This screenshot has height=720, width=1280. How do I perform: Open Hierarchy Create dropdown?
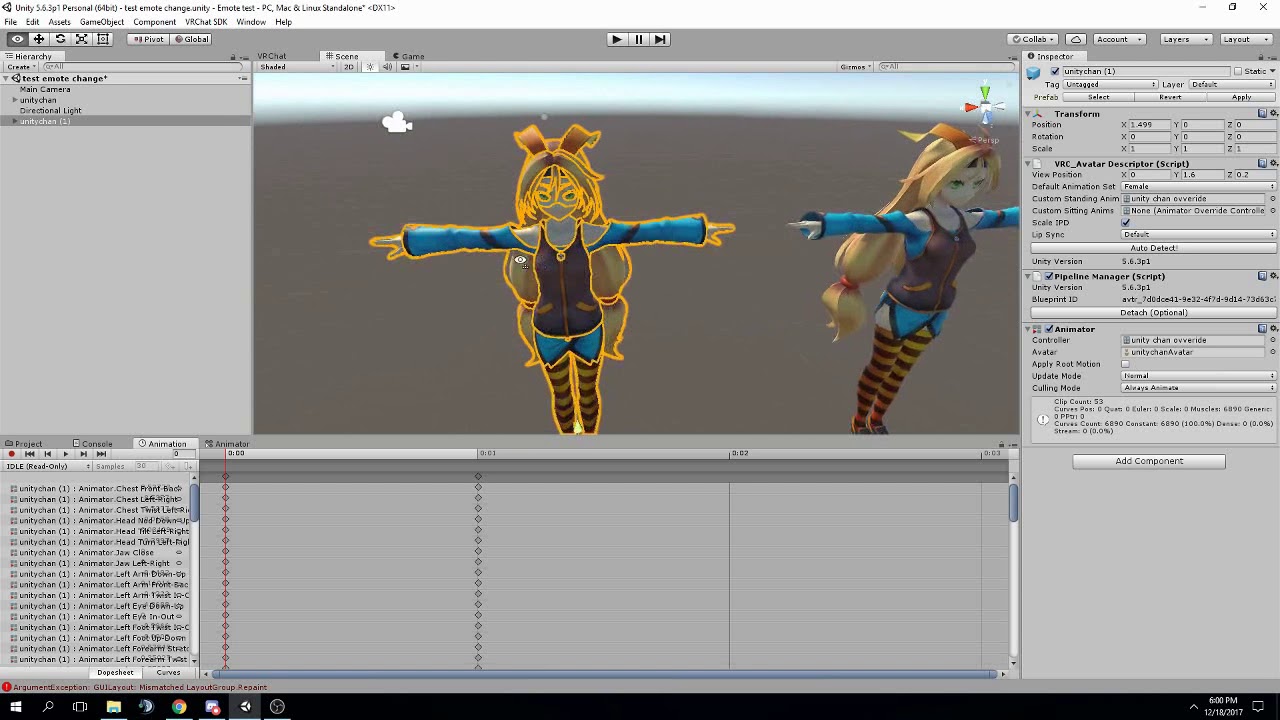(x=20, y=67)
